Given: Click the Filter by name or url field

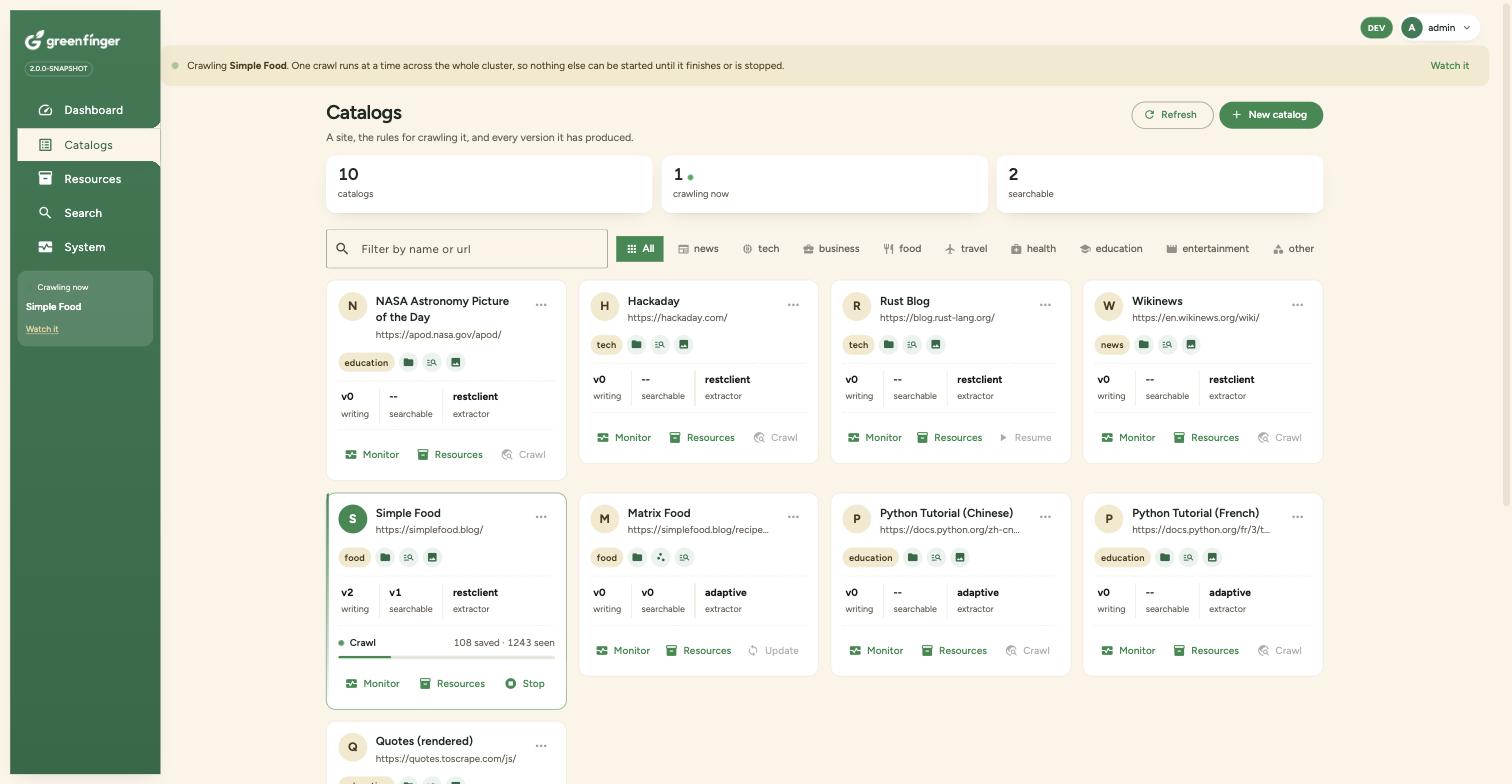Looking at the screenshot, I should 467,249.
